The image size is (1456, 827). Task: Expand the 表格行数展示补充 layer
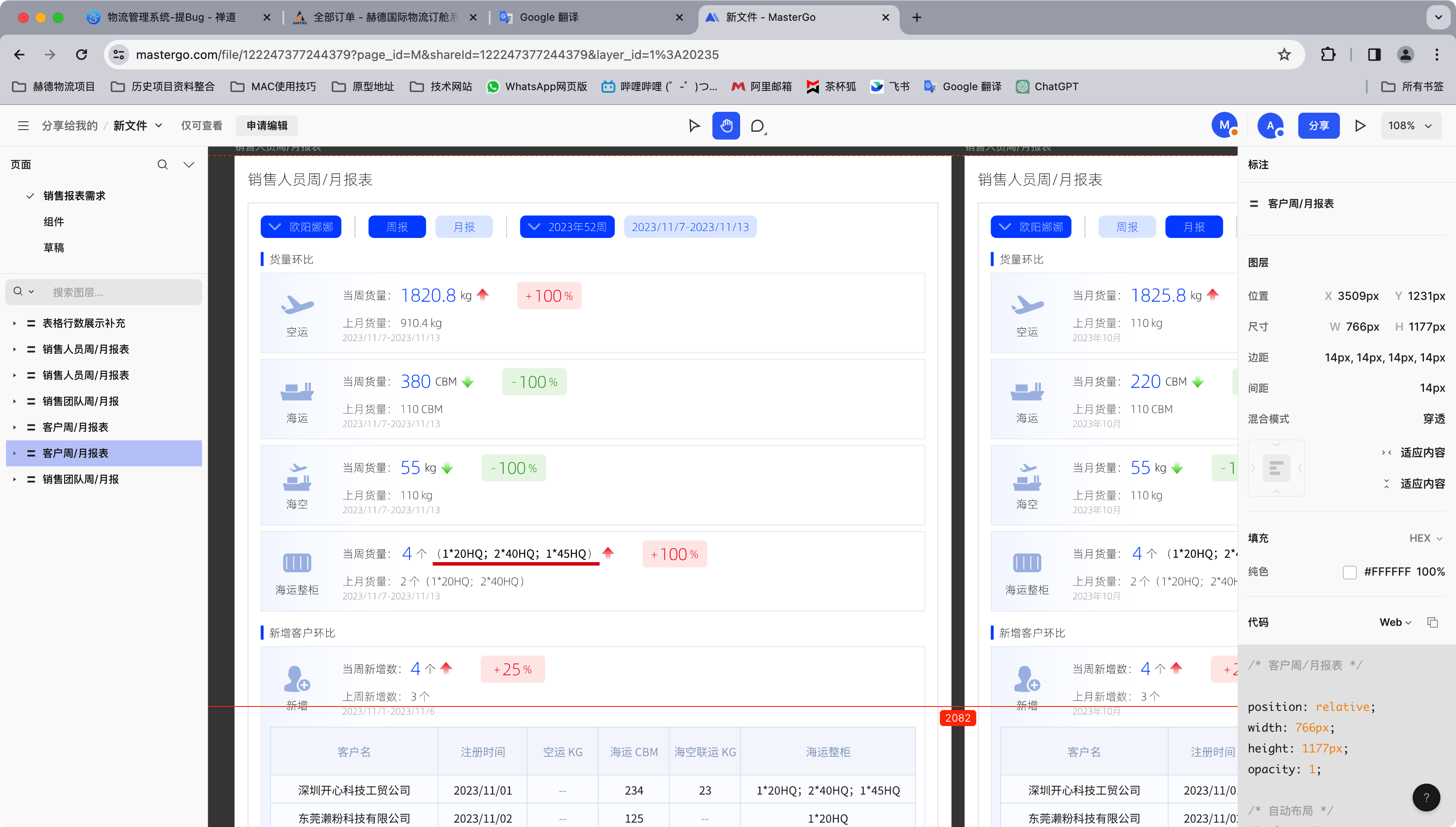tap(15, 323)
